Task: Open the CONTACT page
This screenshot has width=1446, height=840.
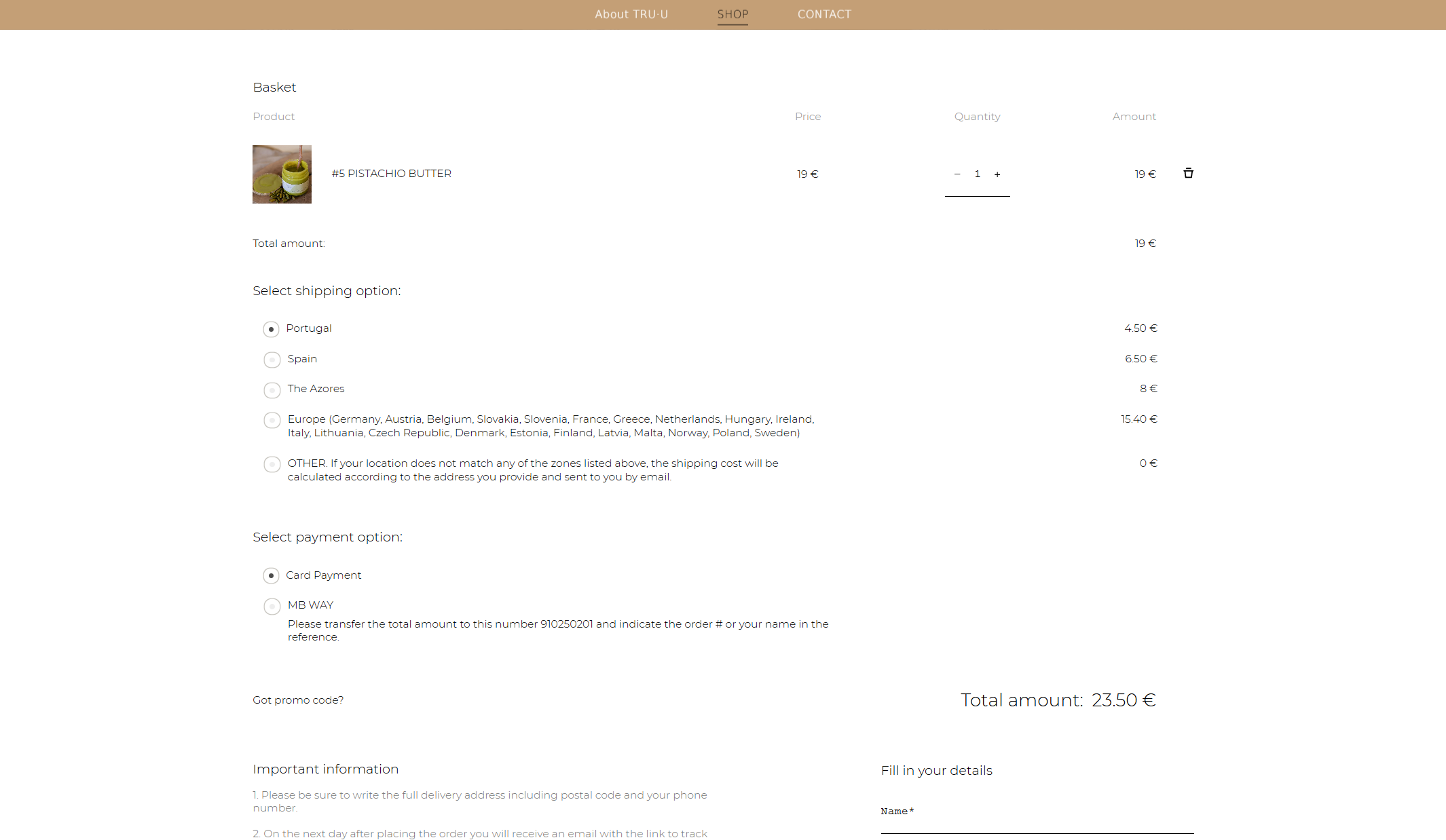Action: pyautogui.click(x=824, y=14)
